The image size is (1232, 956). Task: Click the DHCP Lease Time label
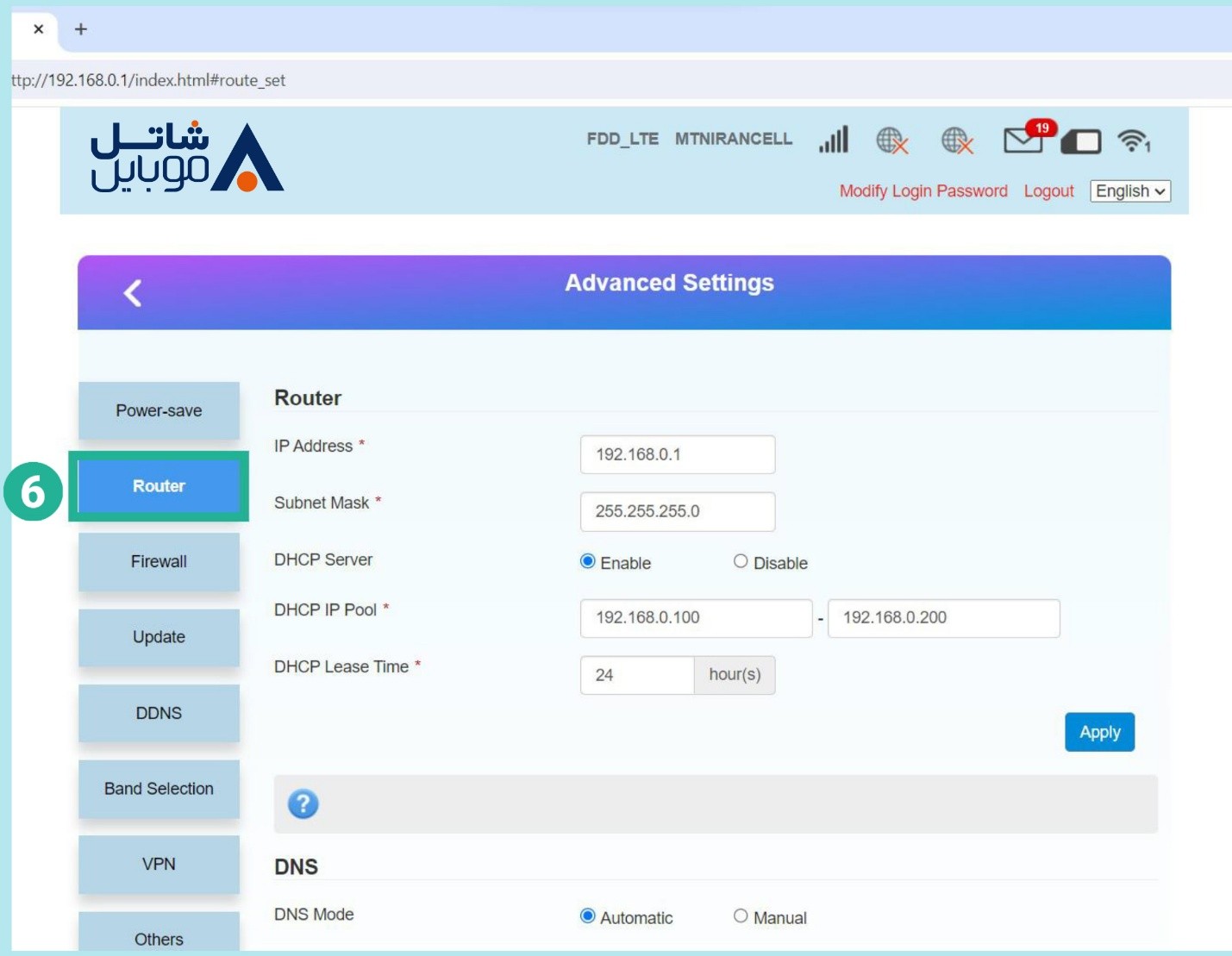[341, 666]
